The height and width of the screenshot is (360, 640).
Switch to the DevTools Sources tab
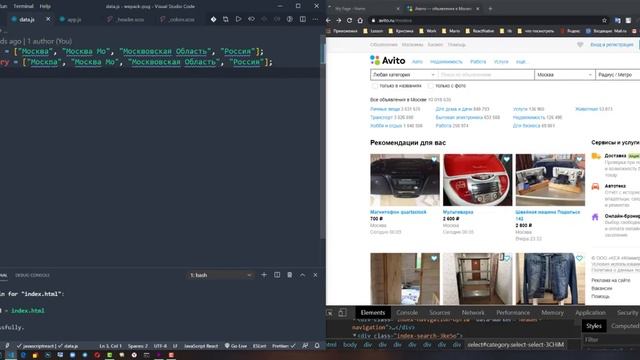tap(440, 313)
